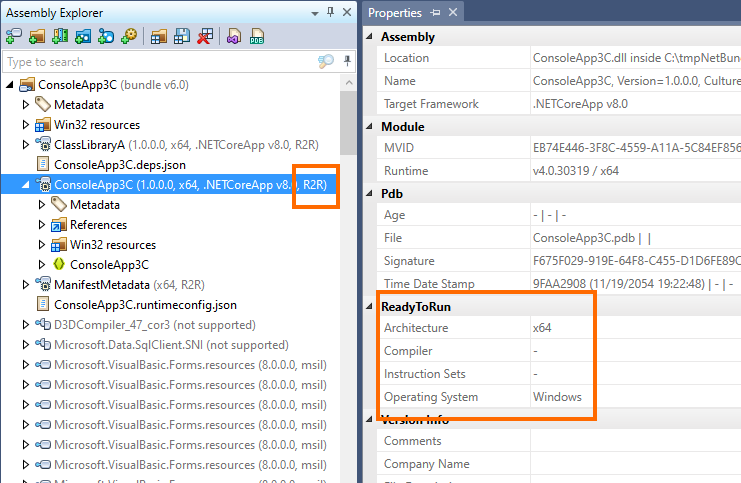Click the ClassLibraryA assembly chip icon

[43, 145]
